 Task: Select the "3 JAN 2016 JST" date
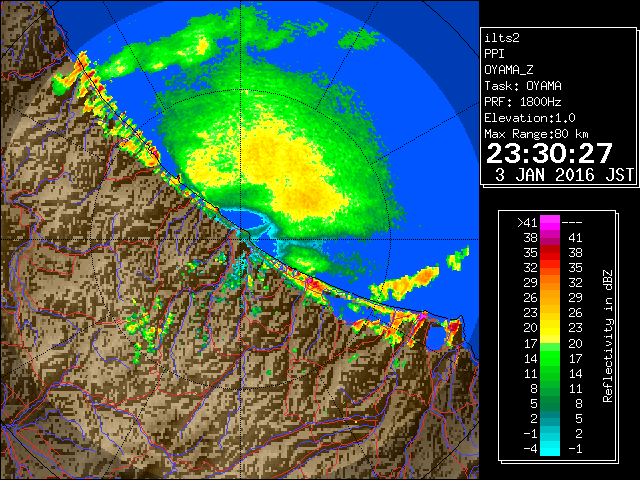pyautogui.click(x=564, y=175)
